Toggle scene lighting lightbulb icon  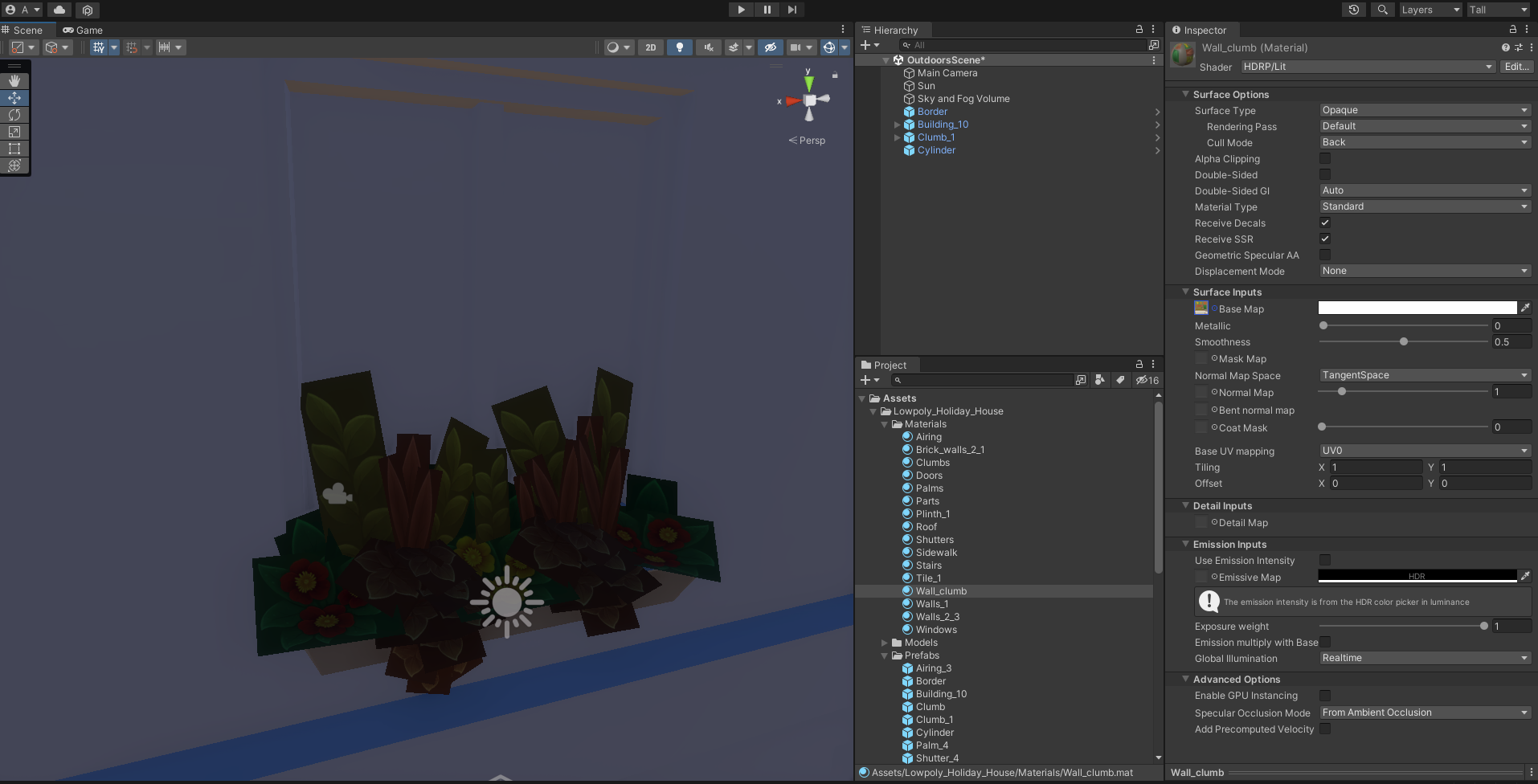coord(680,47)
